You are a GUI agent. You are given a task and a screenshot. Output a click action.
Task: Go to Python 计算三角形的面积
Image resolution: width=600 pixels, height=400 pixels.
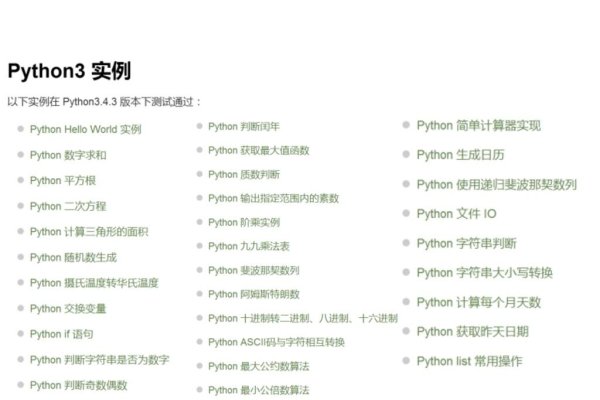coord(89,232)
